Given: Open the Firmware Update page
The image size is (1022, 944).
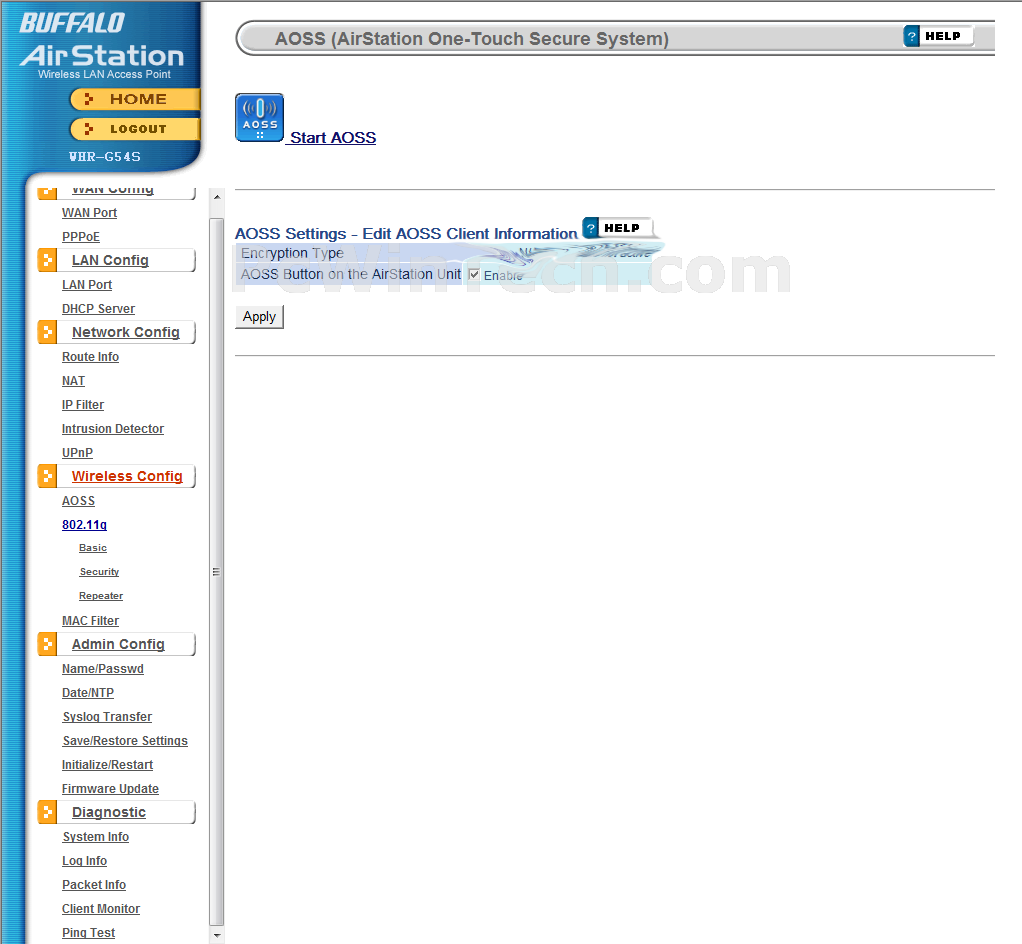Looking at the screenshot, I should pyautogui.click(x=110, y=789).
